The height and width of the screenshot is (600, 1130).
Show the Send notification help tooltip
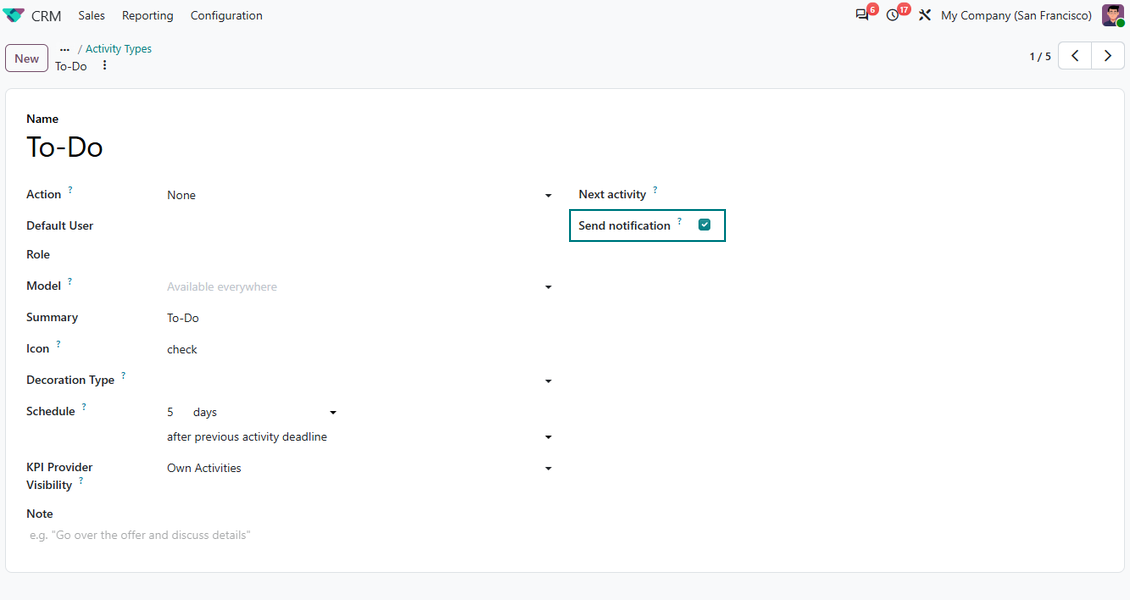[679, 221]
